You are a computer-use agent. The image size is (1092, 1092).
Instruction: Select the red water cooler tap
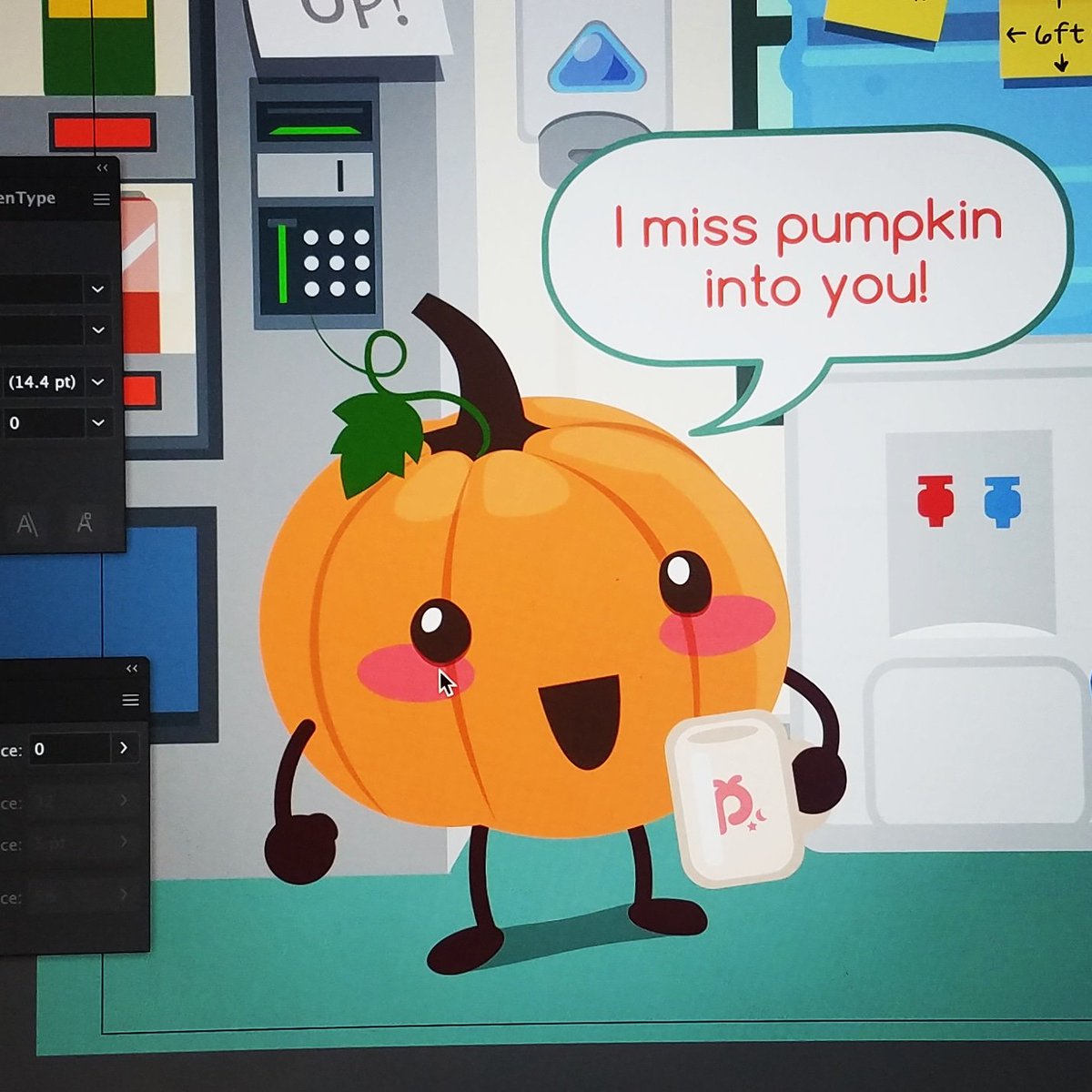pyautogui.click(x=935, y=499)
